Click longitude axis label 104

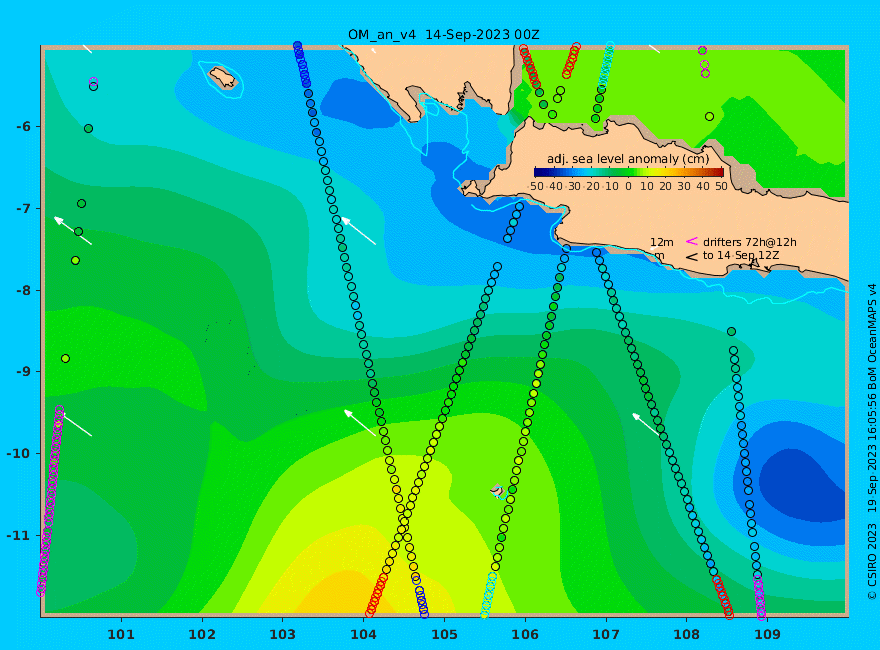pyautogui.click(x=363, y=634)
